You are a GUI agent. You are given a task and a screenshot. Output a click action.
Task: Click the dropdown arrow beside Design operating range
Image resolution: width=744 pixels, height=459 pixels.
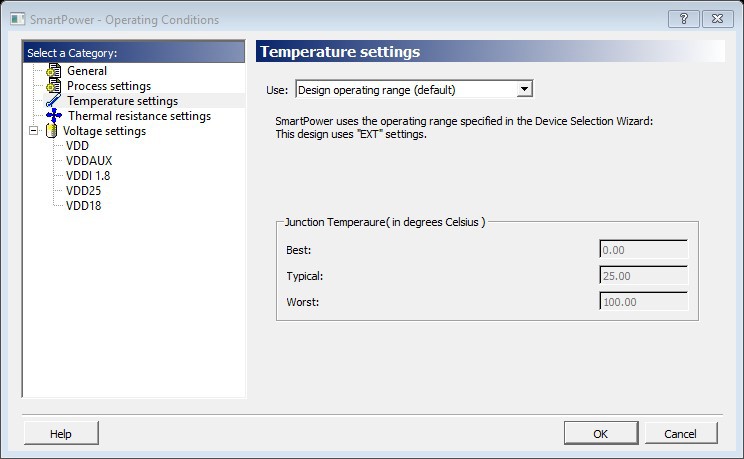click(x=524, y=90)
